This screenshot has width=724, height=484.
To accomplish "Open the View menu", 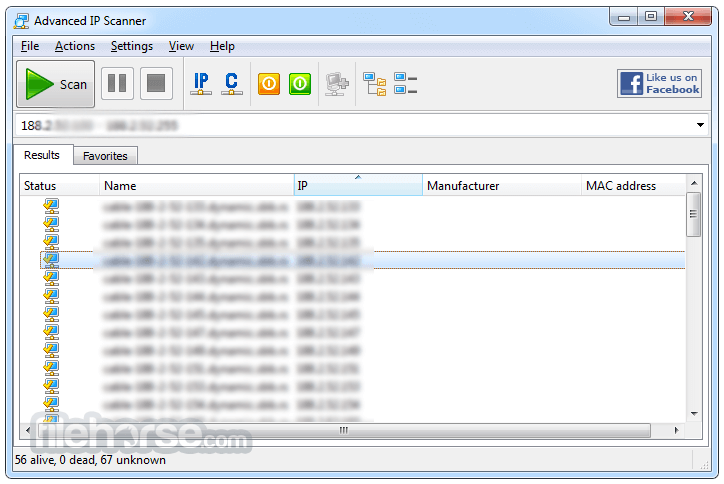I will tap(181, 46).
